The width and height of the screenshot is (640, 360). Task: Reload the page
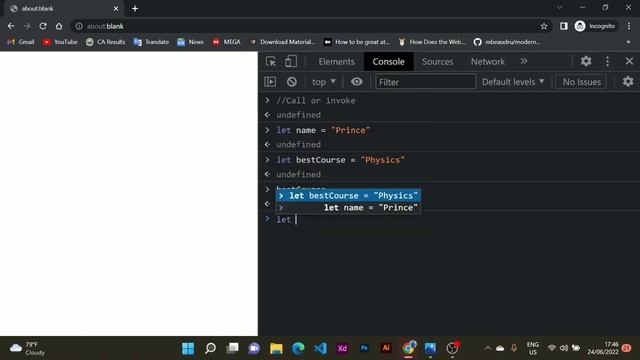tap(43, 26)
